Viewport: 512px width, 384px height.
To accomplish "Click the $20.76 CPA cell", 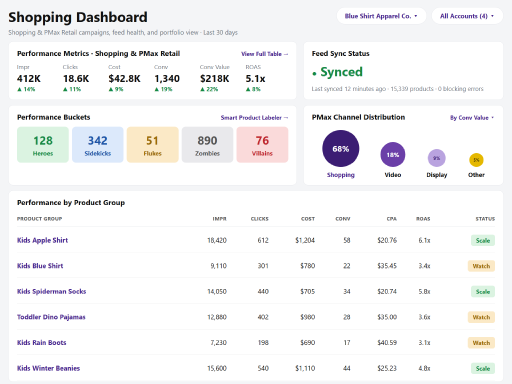I will coord(387,240).
